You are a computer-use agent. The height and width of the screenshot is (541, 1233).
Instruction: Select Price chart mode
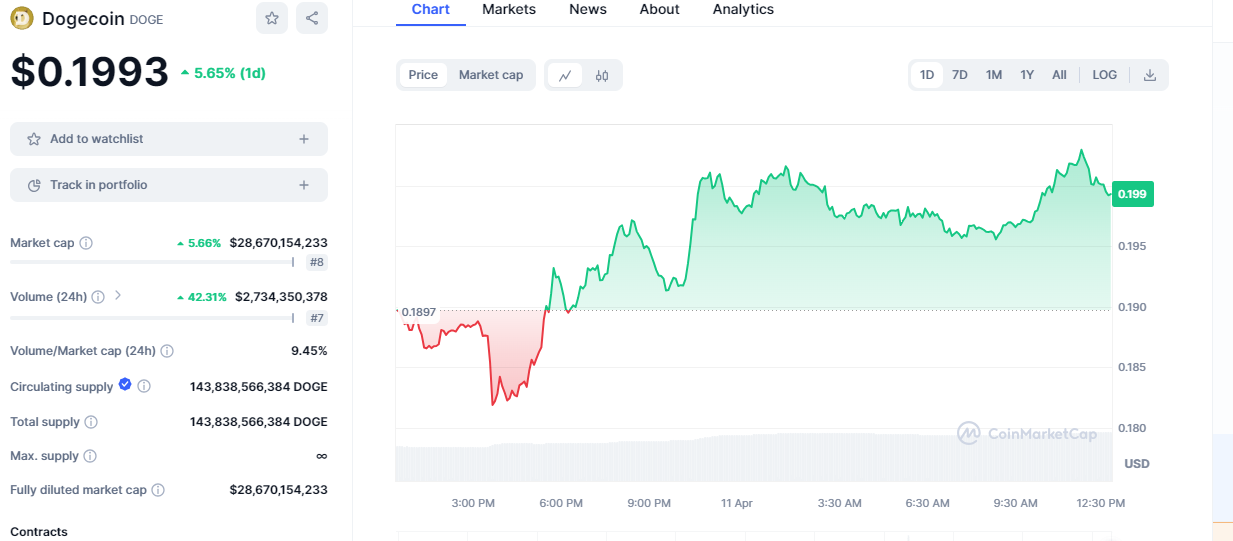coord(423,75)
